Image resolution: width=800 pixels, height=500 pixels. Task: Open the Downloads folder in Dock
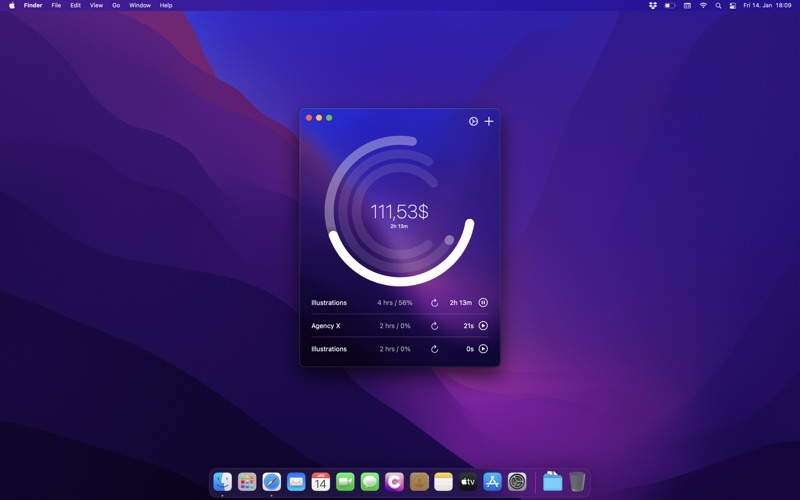[552, 481]
